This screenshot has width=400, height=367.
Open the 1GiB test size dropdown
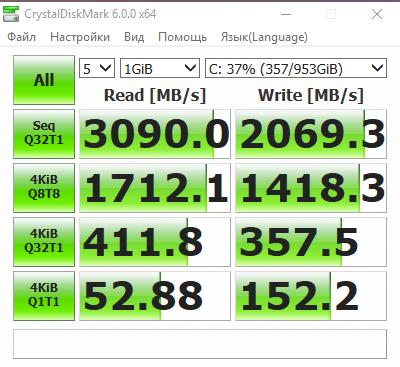[160, 68]
